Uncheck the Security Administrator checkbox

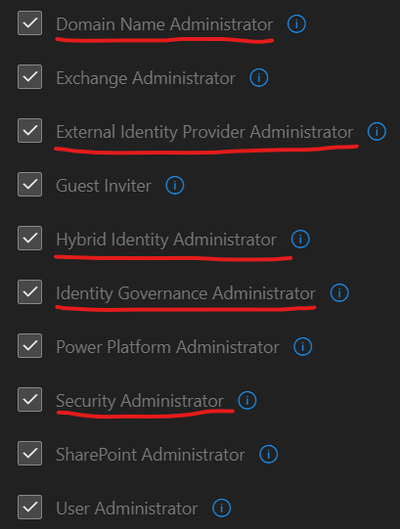[30, 399]
